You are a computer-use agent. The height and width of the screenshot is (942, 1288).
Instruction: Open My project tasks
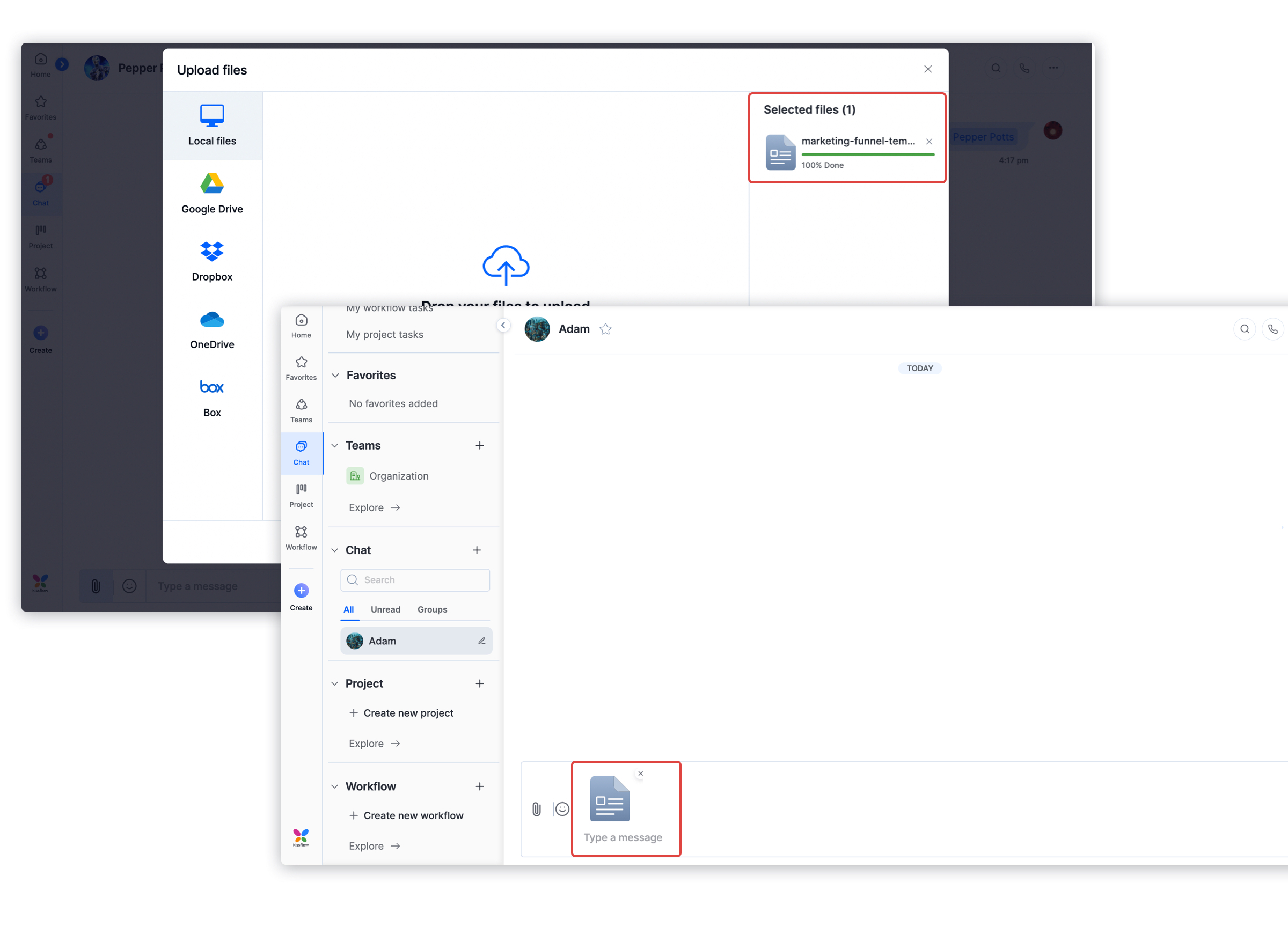click(x=384, y=334)
